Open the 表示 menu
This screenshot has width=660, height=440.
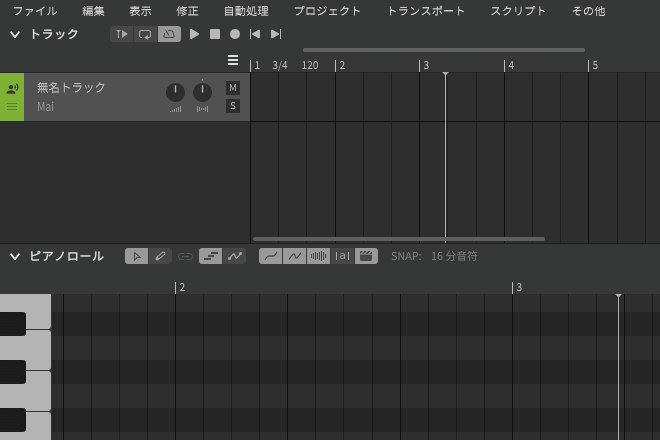click(140, 11)
